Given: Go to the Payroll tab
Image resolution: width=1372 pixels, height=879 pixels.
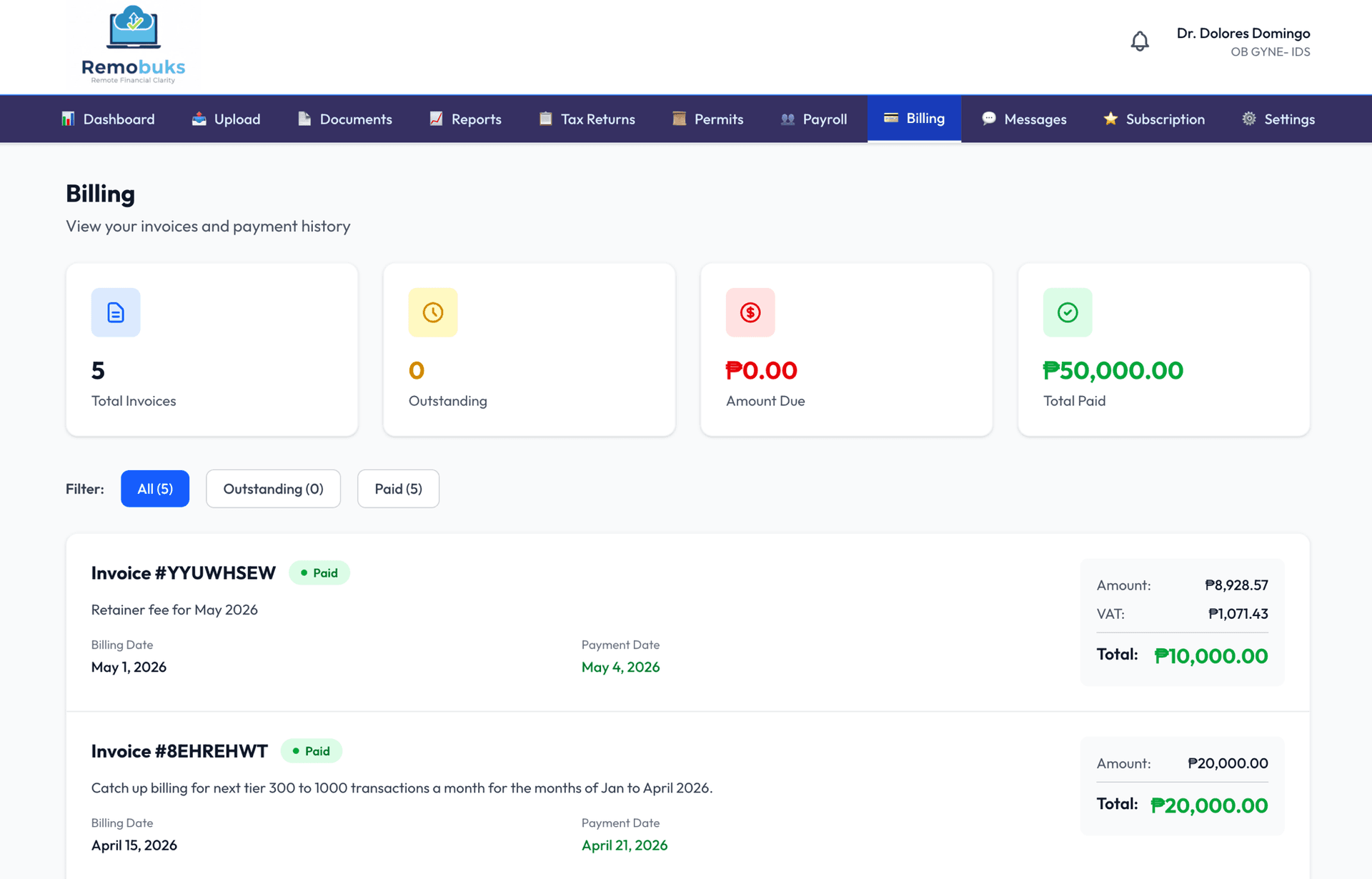Looking at the screenshot, I should click(x=814, y=119).
